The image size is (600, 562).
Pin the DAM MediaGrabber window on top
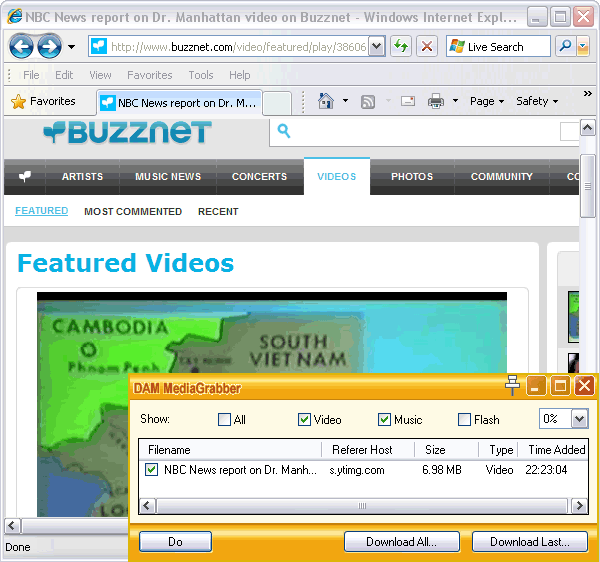[512, 385]
